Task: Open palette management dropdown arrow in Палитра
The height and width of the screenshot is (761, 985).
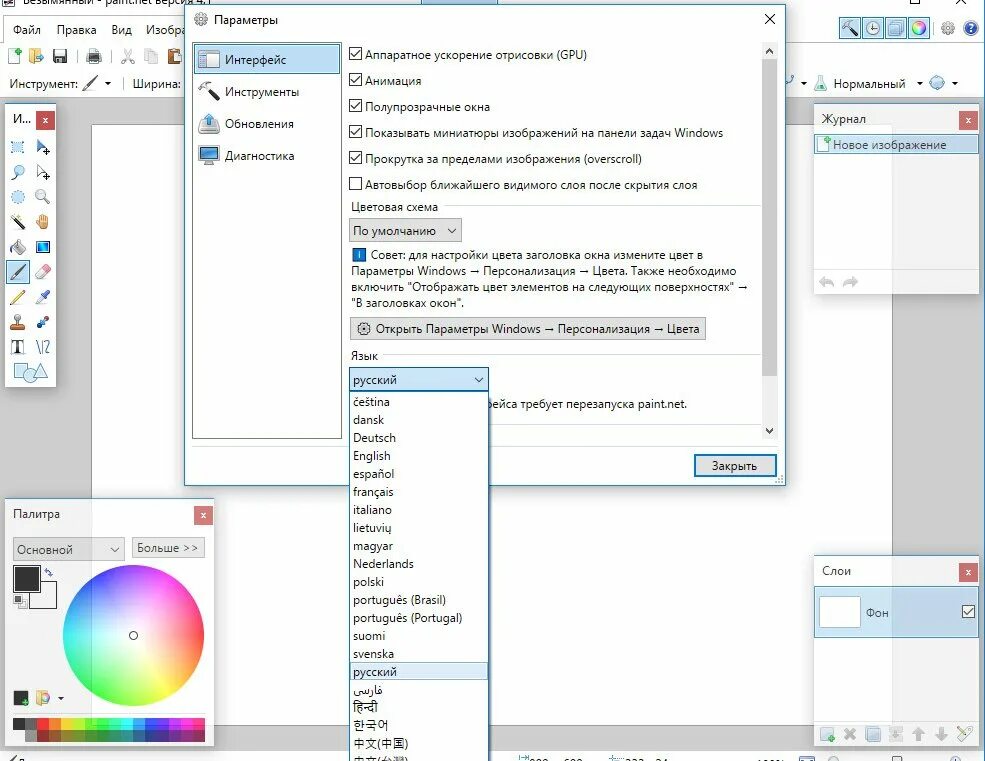Action: coord(61,698)
